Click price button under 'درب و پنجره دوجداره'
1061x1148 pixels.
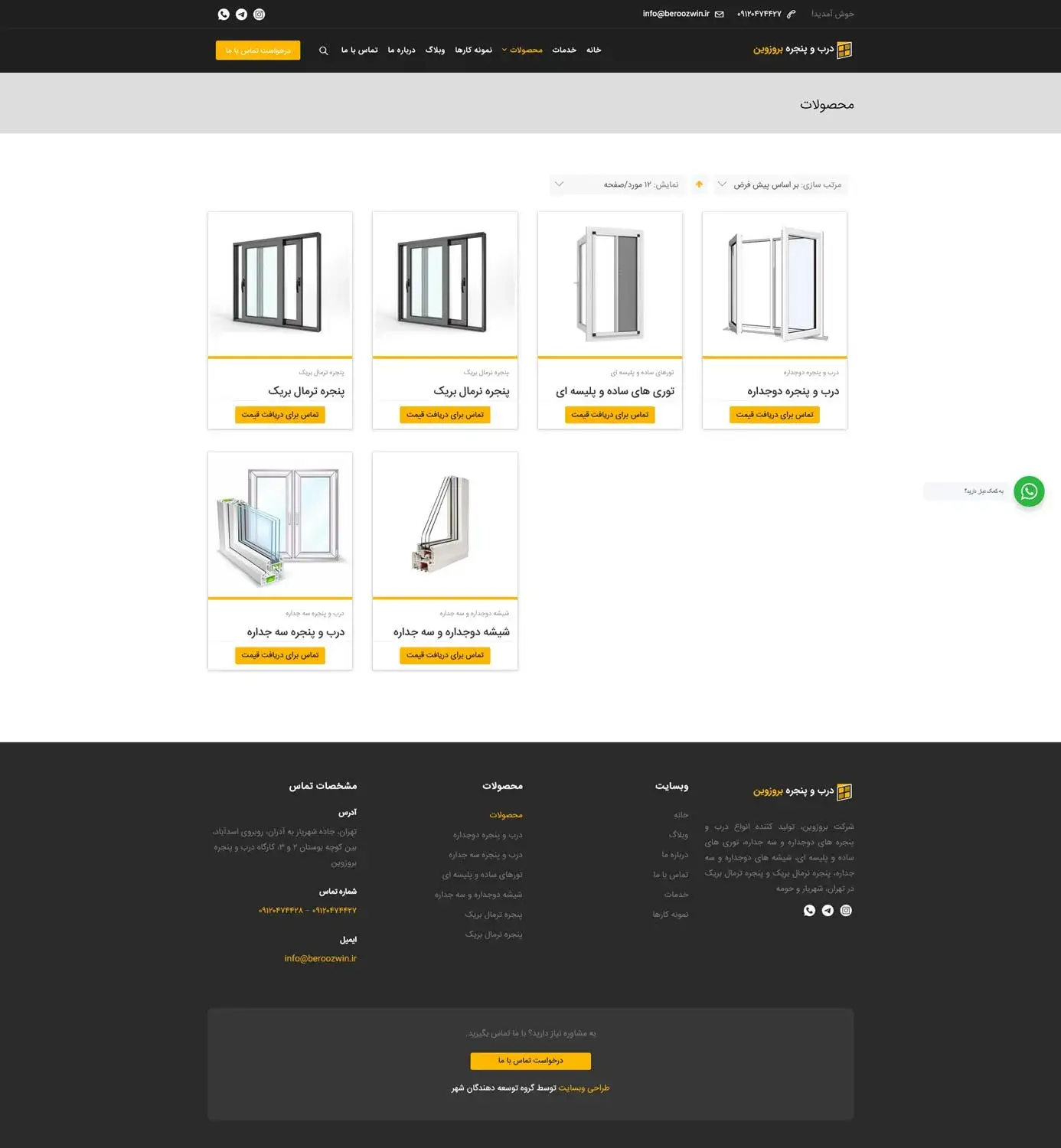coord(774,415)
